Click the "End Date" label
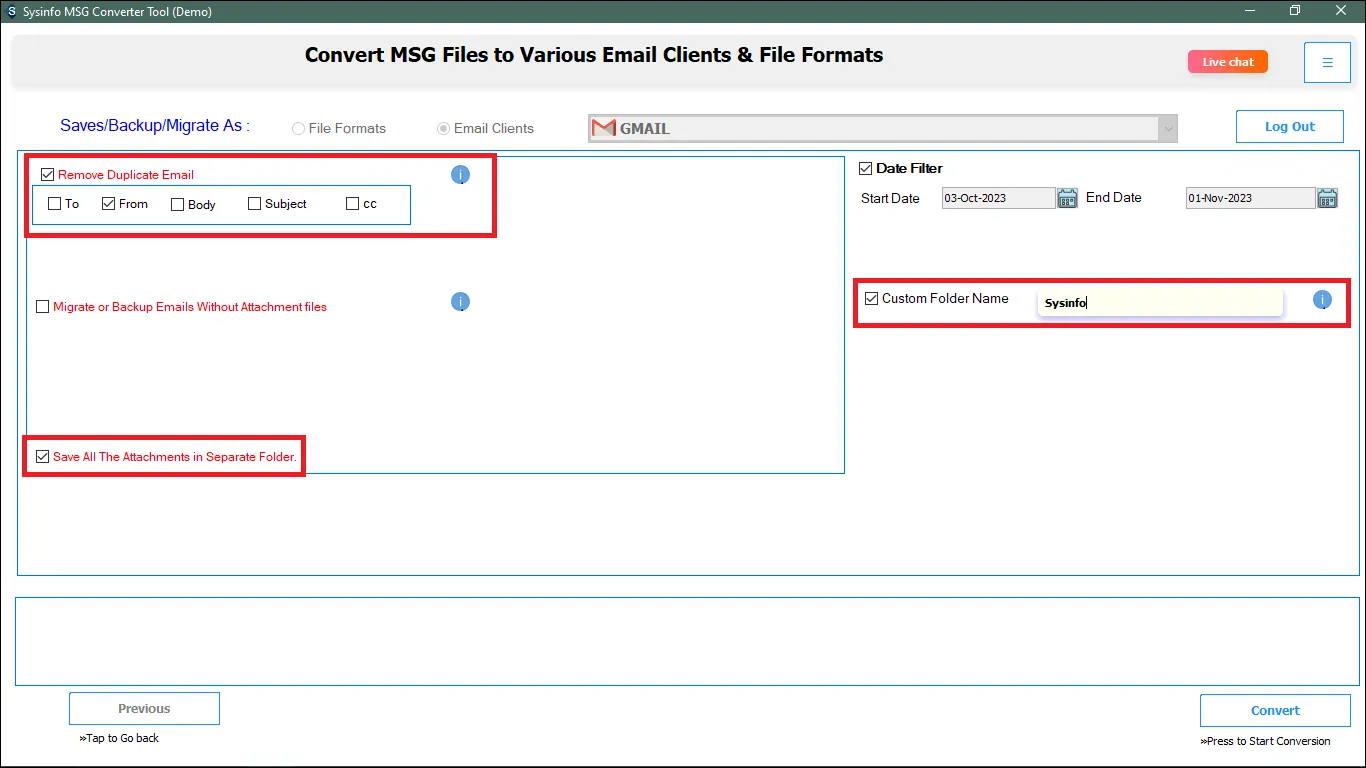The width and height of the screenshot is (1366, 768). tap(1114, 198)
